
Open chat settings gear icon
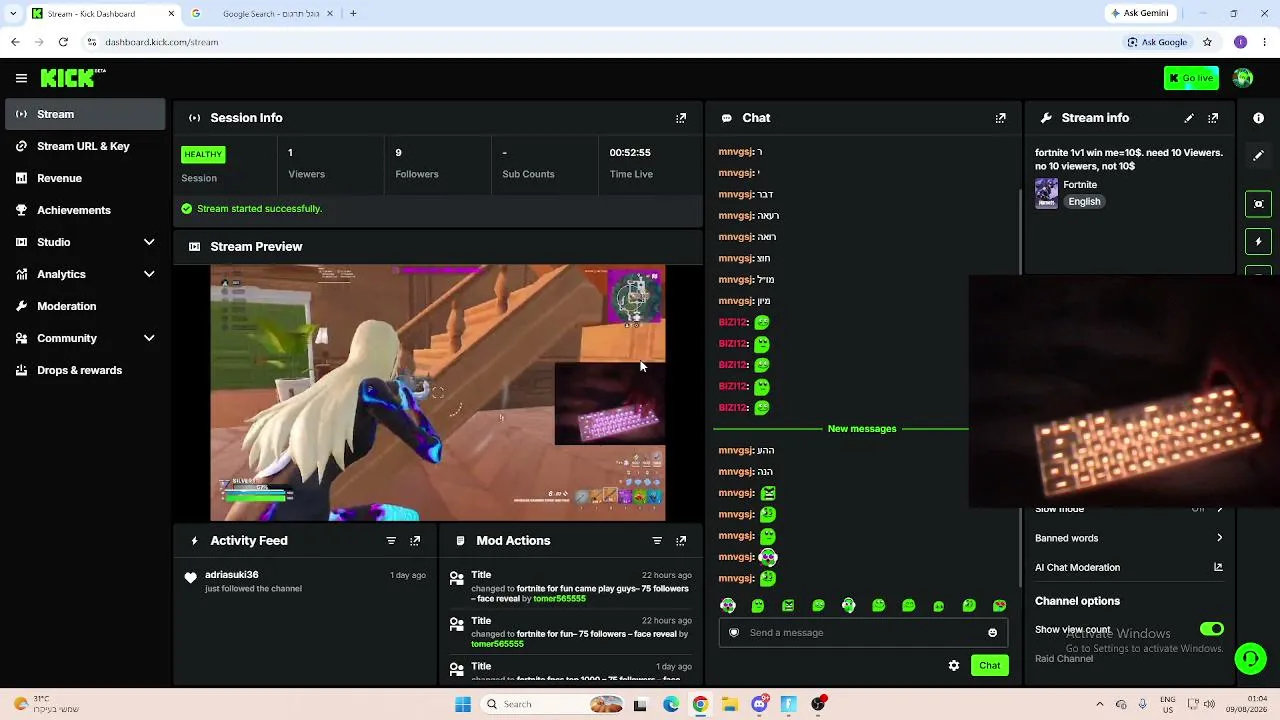click(x=954, y=666)
